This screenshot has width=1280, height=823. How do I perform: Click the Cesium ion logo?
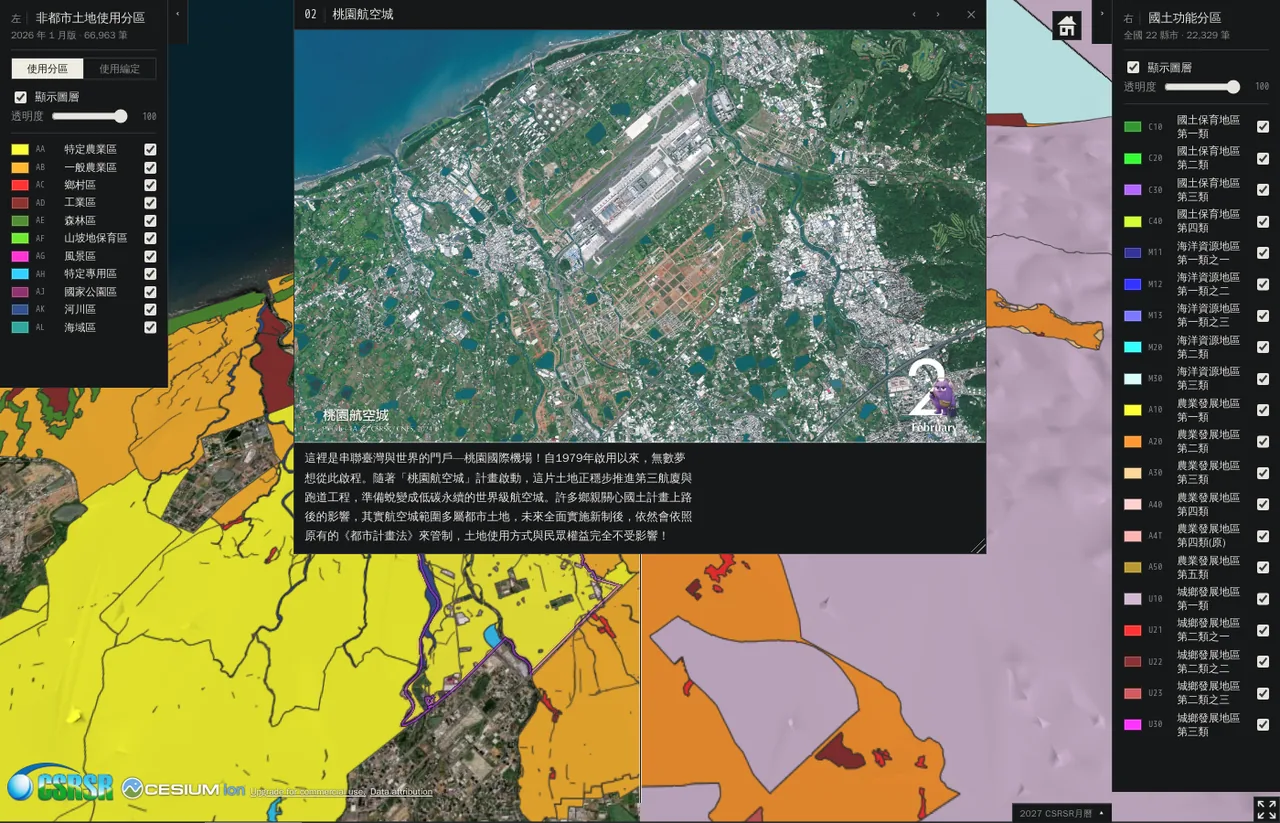(183, 789)
